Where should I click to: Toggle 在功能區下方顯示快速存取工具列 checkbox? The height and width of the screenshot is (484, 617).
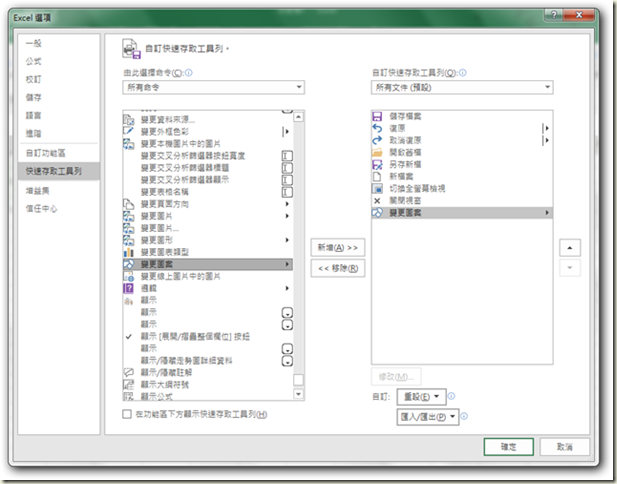[x=127, y=414]
